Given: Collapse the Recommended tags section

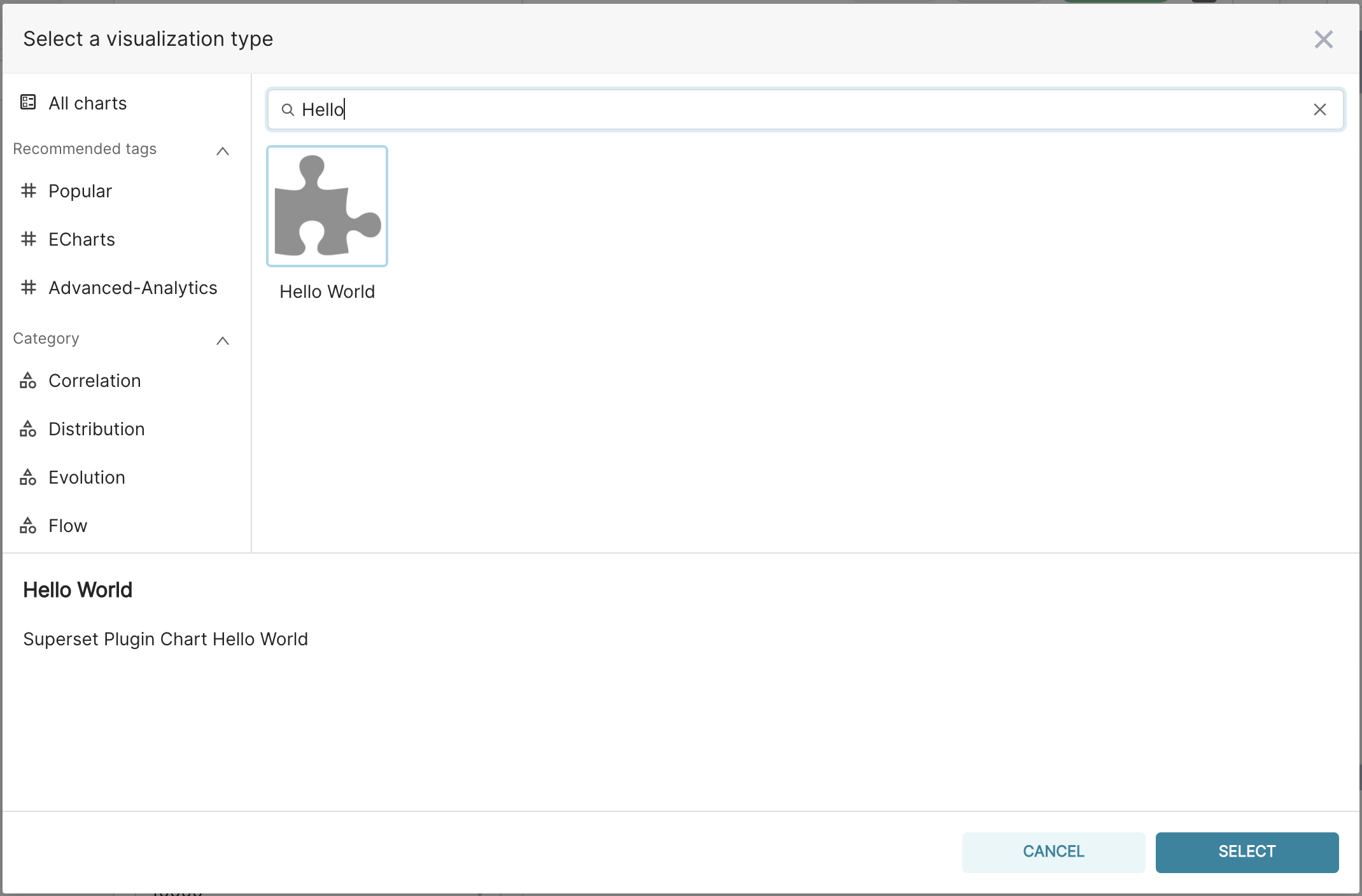Looking at the screenshot, I should (x=222, y=151).
